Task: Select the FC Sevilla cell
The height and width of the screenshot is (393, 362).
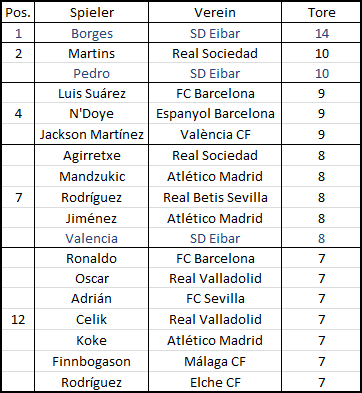Action: coord(215,298)
